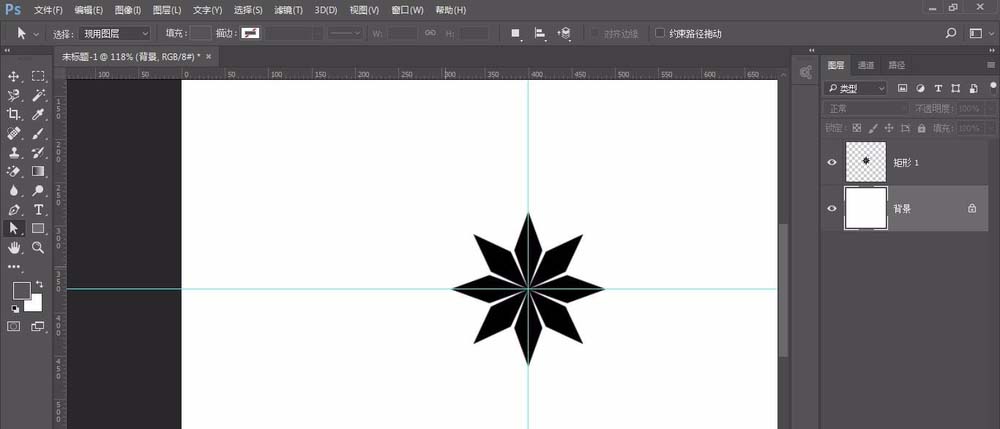The width and height of the screenshot is (1000, 429).
Task: Switch to the 通道 tab
Action: [865, 65]
